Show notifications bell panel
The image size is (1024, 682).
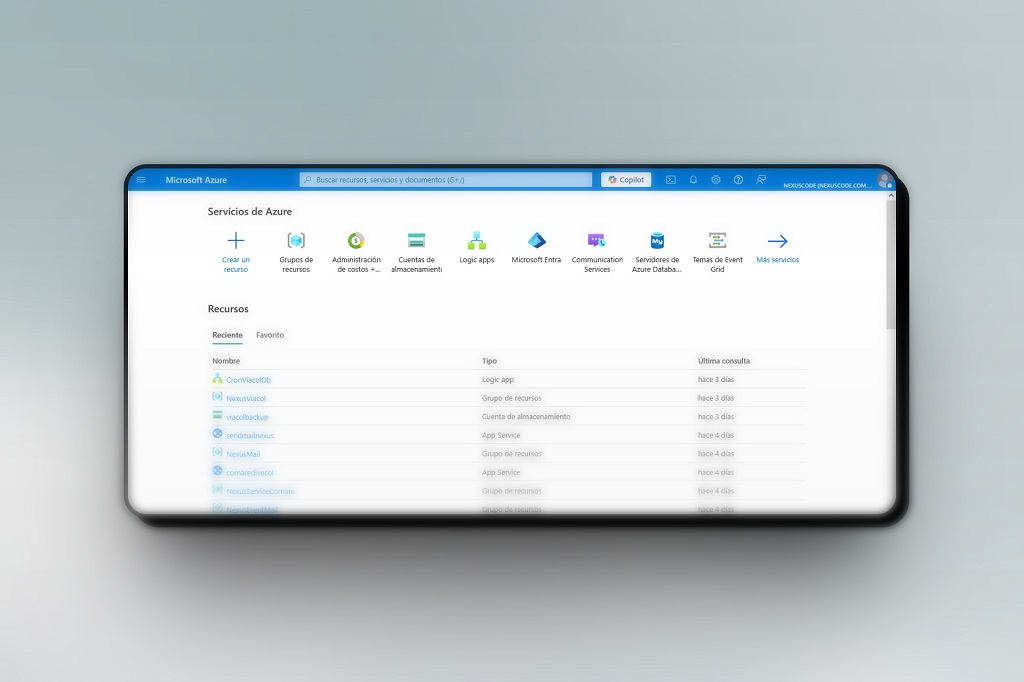point(693,180)
